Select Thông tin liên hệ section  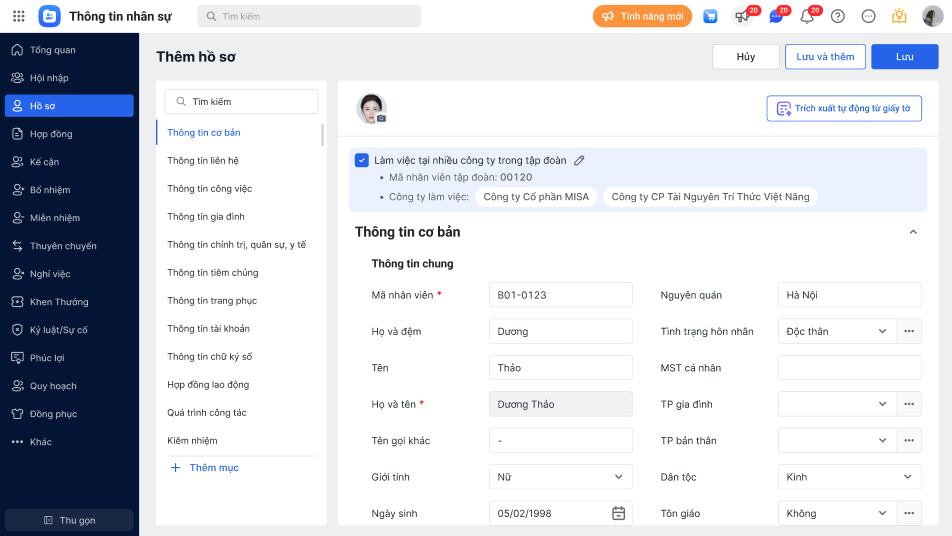tap(203, 161)
